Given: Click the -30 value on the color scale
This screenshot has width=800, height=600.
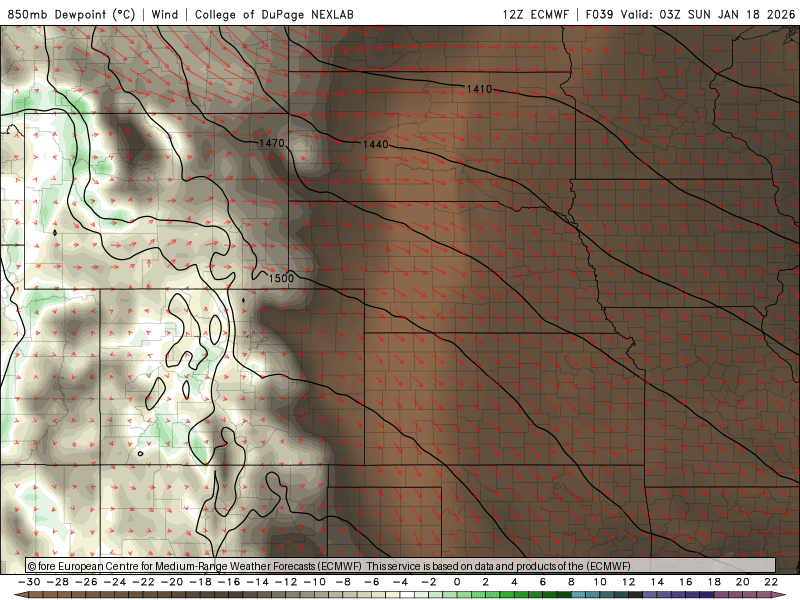Looking at the screenshot, I should [x=29, y=582].
